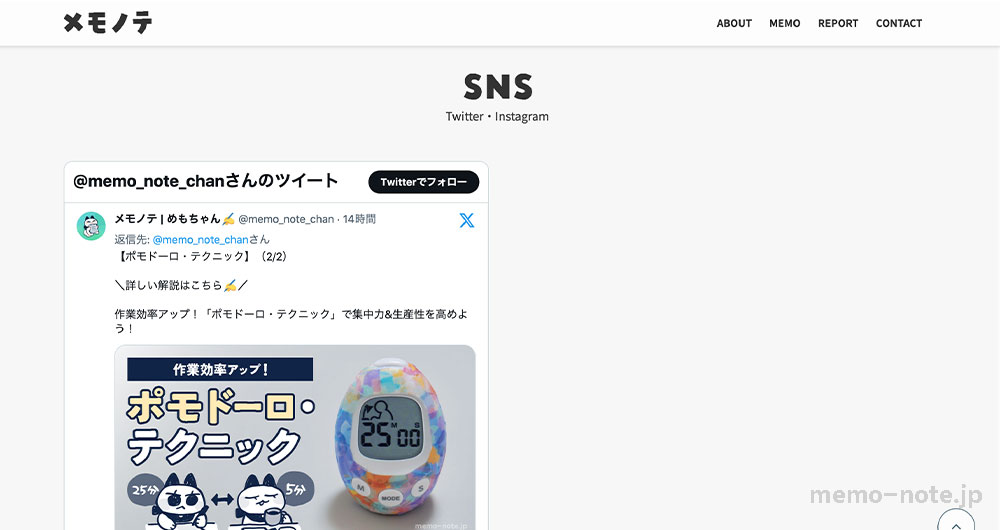Click the SNS section heading
This screenshot has height=530, width=1000.
498,87
